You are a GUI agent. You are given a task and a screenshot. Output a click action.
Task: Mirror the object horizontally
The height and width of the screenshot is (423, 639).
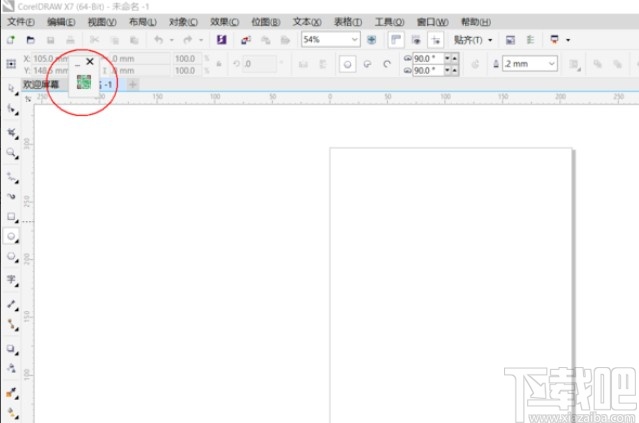[303, 64]
